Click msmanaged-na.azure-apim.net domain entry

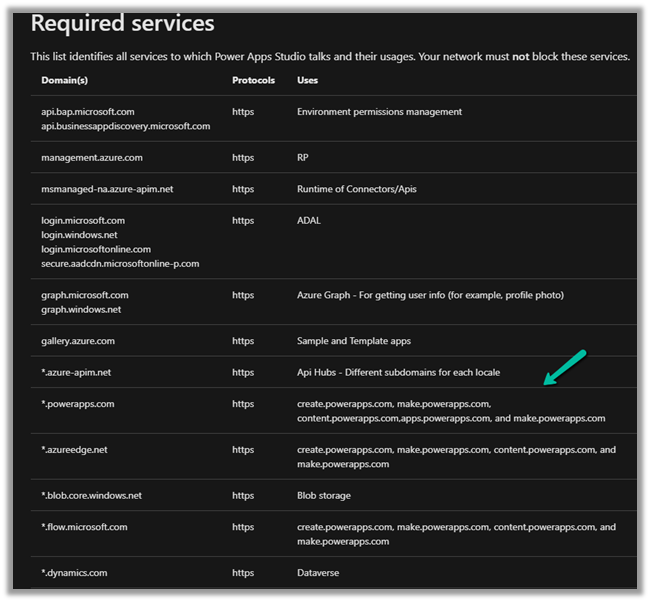click(107, 189)
